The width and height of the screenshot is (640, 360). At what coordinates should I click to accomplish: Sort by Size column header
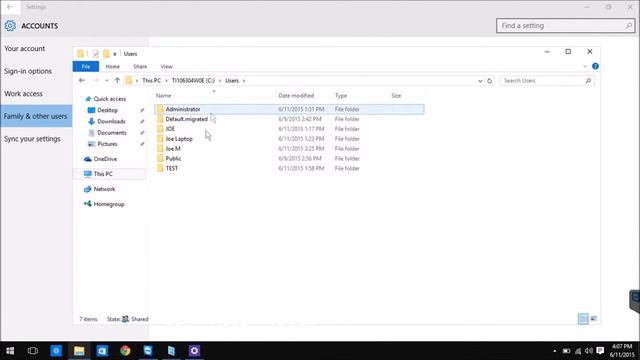click(x=396, y=96)
